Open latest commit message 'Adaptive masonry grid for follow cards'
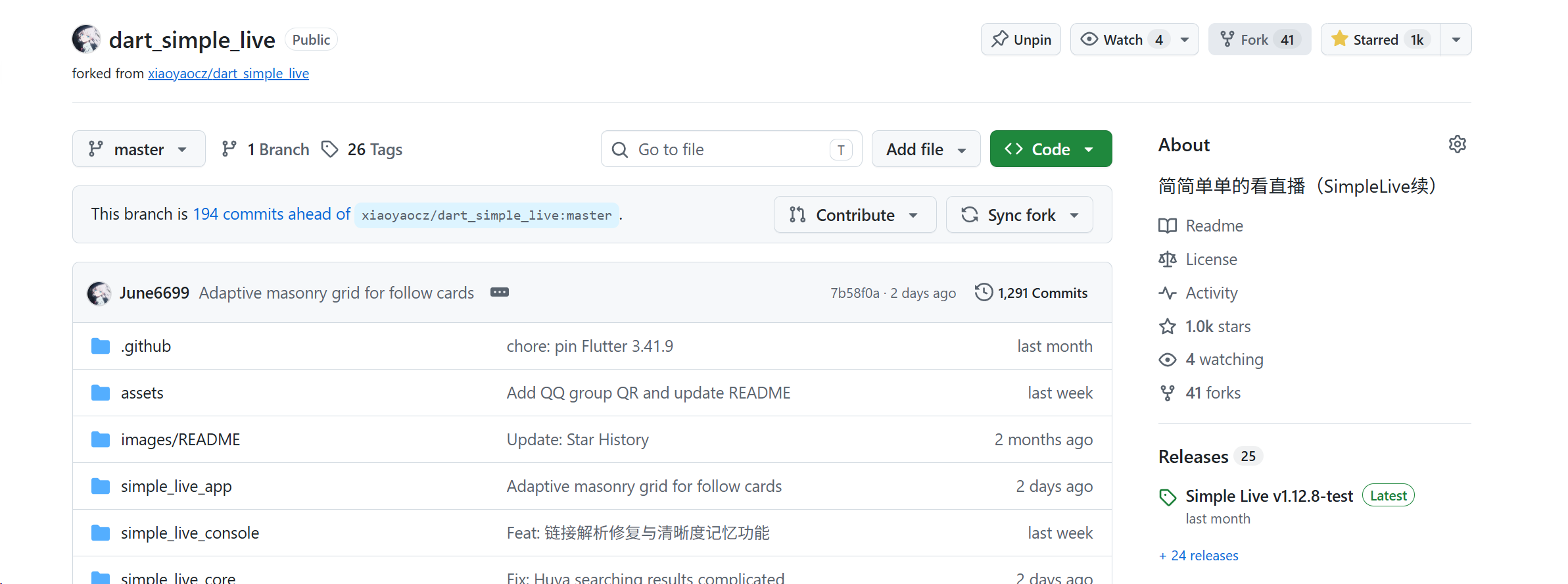This screenshot has width=1568, height=584. 337,293
